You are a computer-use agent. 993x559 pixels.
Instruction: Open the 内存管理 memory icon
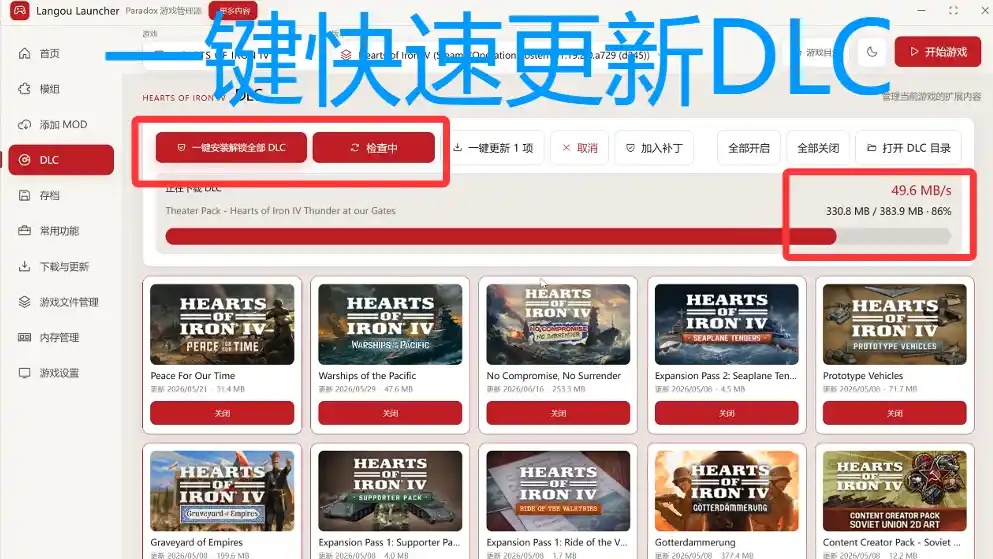24,337
